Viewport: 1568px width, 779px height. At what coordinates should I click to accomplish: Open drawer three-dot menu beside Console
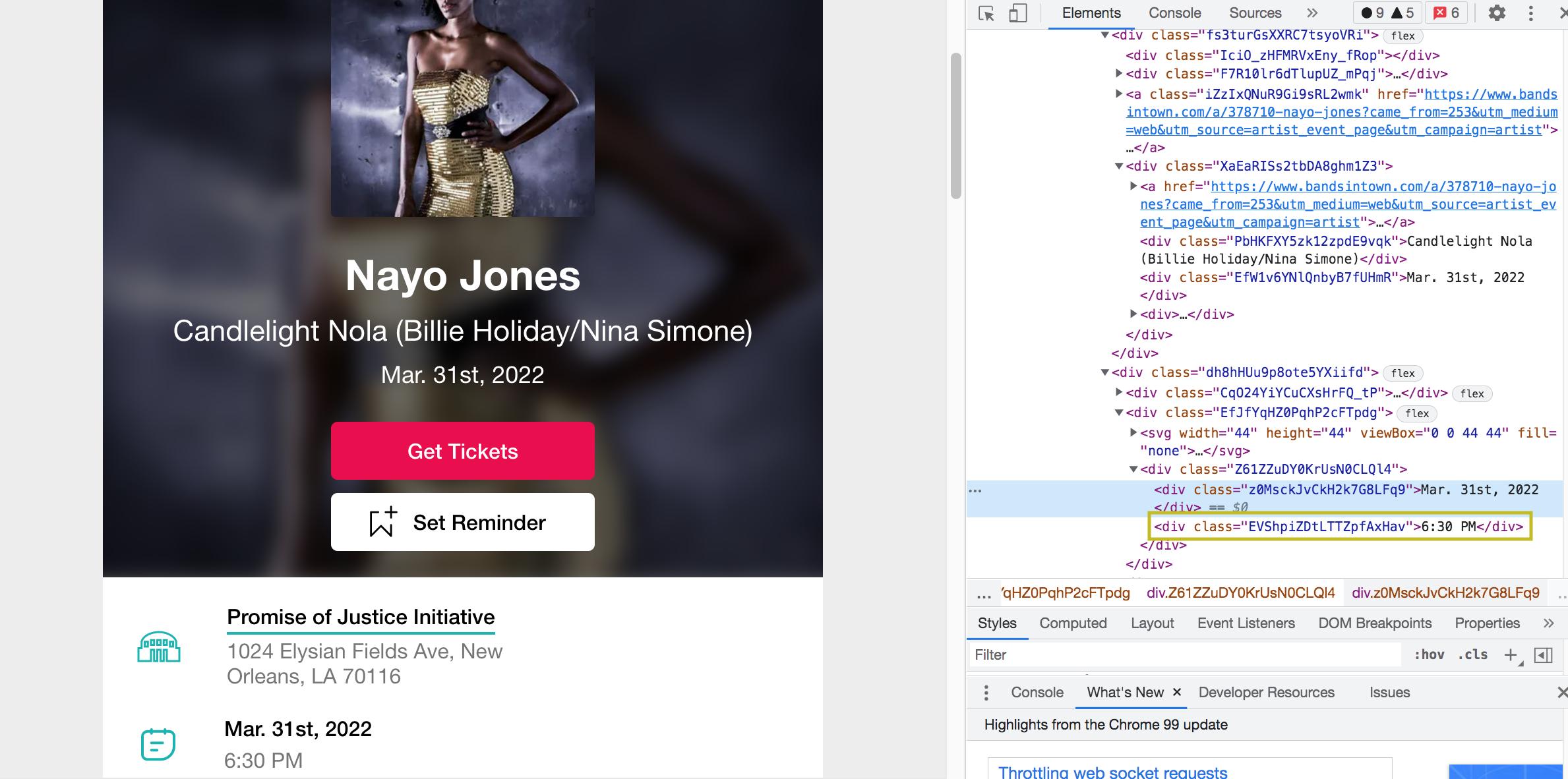point(986,693)
